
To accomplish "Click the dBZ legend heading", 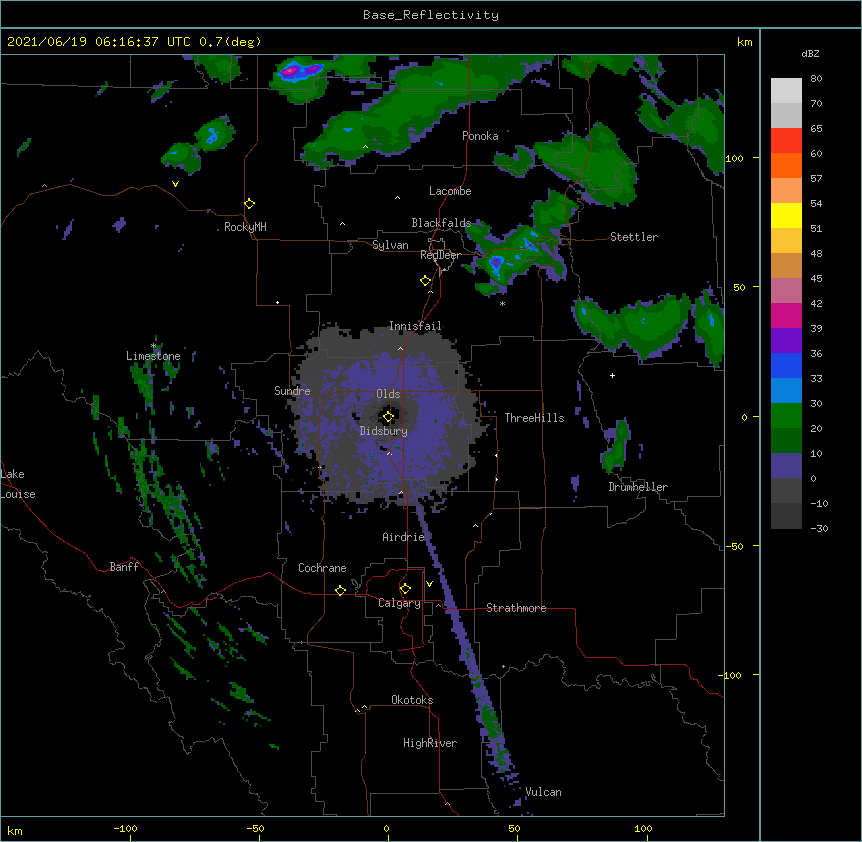I will [810, 53].
